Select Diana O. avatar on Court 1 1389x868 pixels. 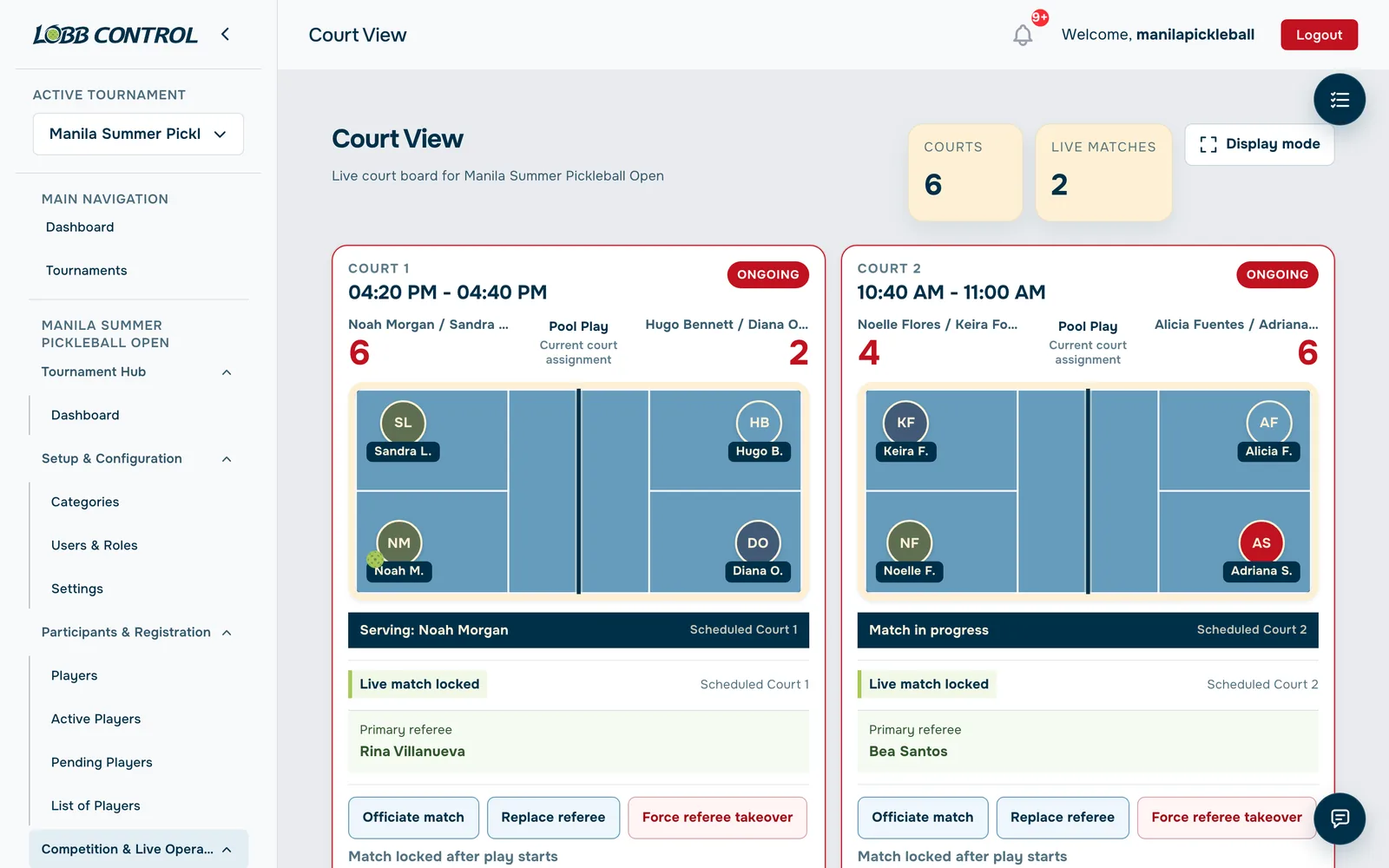pyautogui.click(x=758, y=542)
